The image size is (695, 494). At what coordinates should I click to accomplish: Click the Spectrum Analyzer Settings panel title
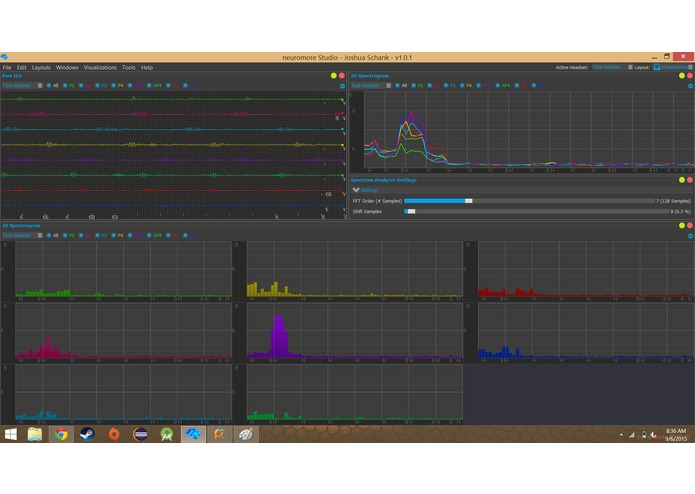pyautogui.click(x=383, y=180)
